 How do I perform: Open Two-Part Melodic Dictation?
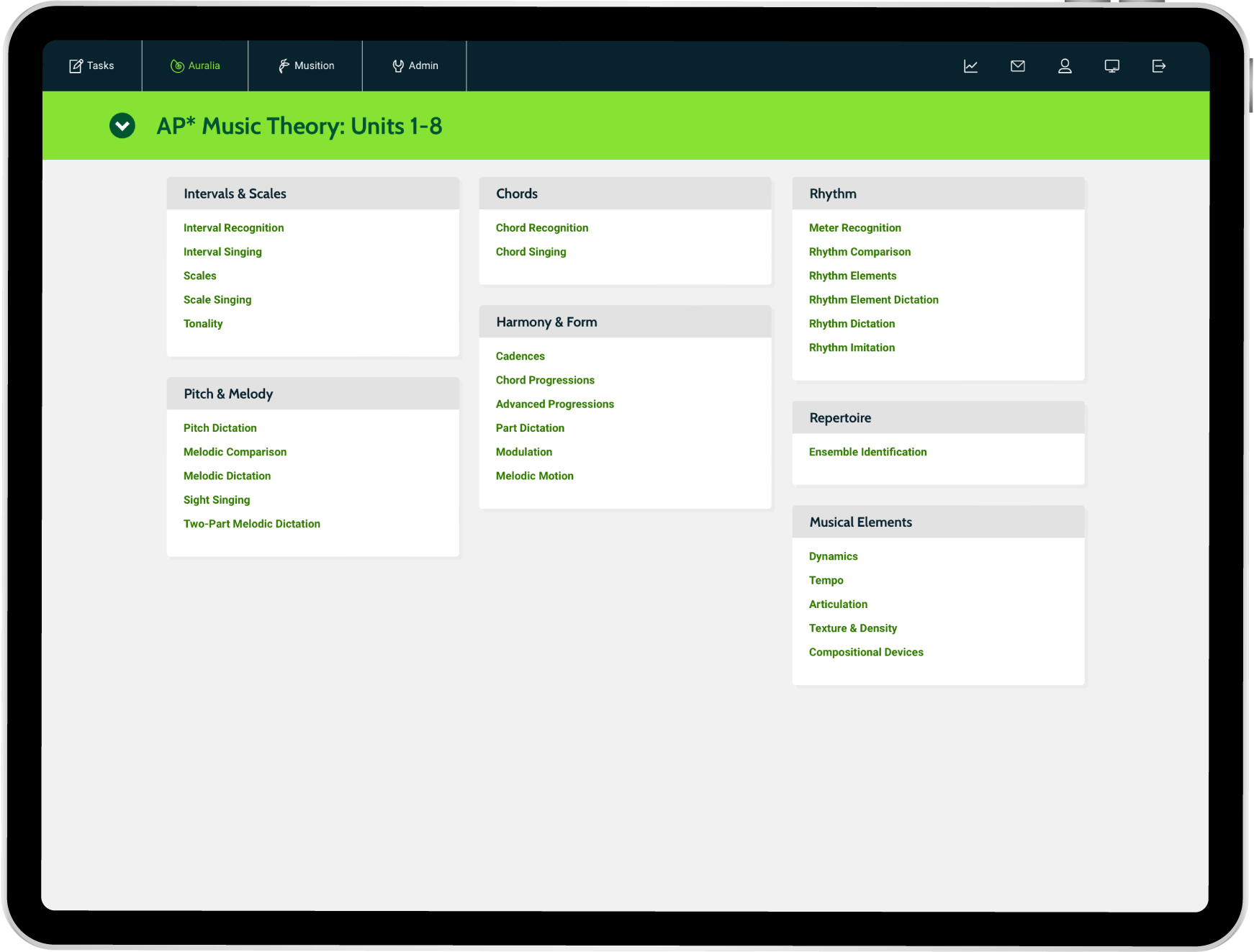click(251, 524)
